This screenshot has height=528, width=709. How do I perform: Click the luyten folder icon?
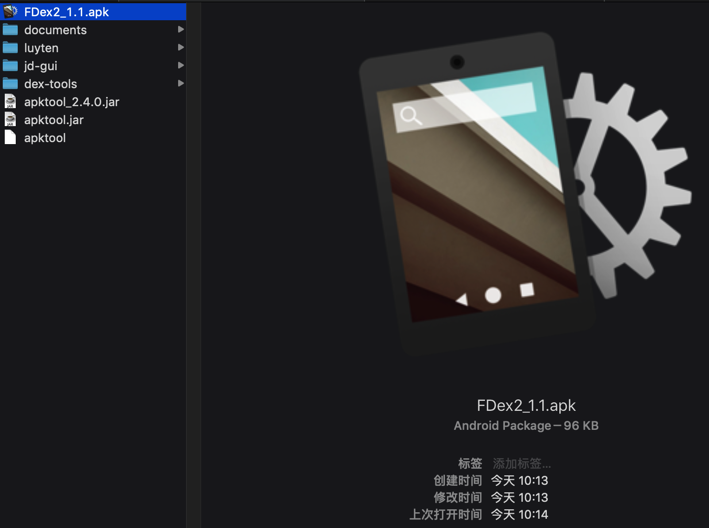point(10,48)
